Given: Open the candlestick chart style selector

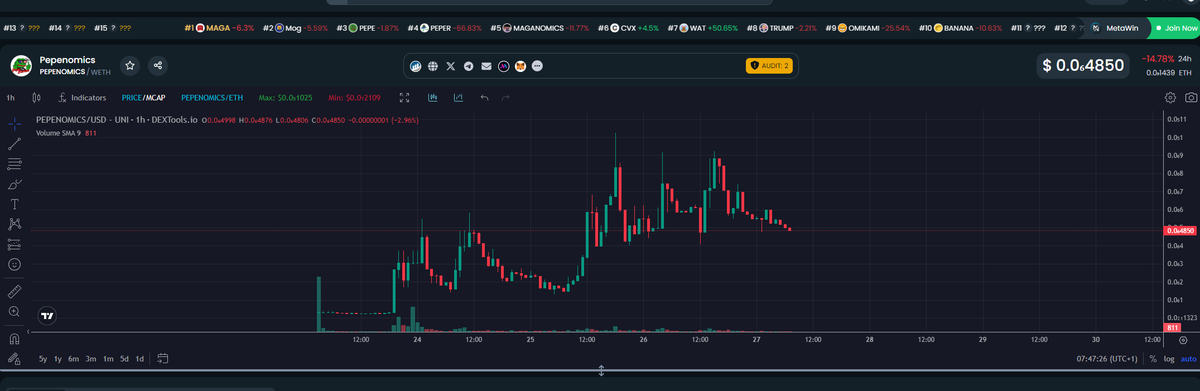Looking at the screenshot, I should click(x=37, y=97).
